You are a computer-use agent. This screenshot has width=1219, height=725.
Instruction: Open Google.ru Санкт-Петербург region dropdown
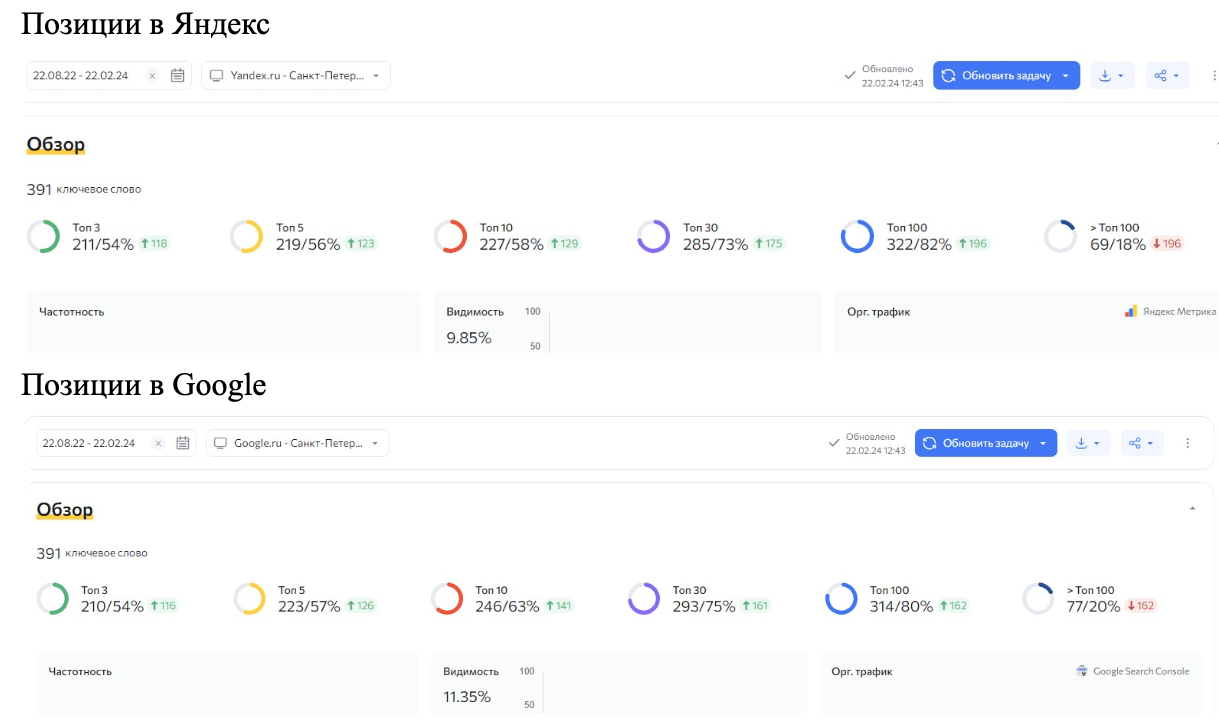tap(298, 443)
